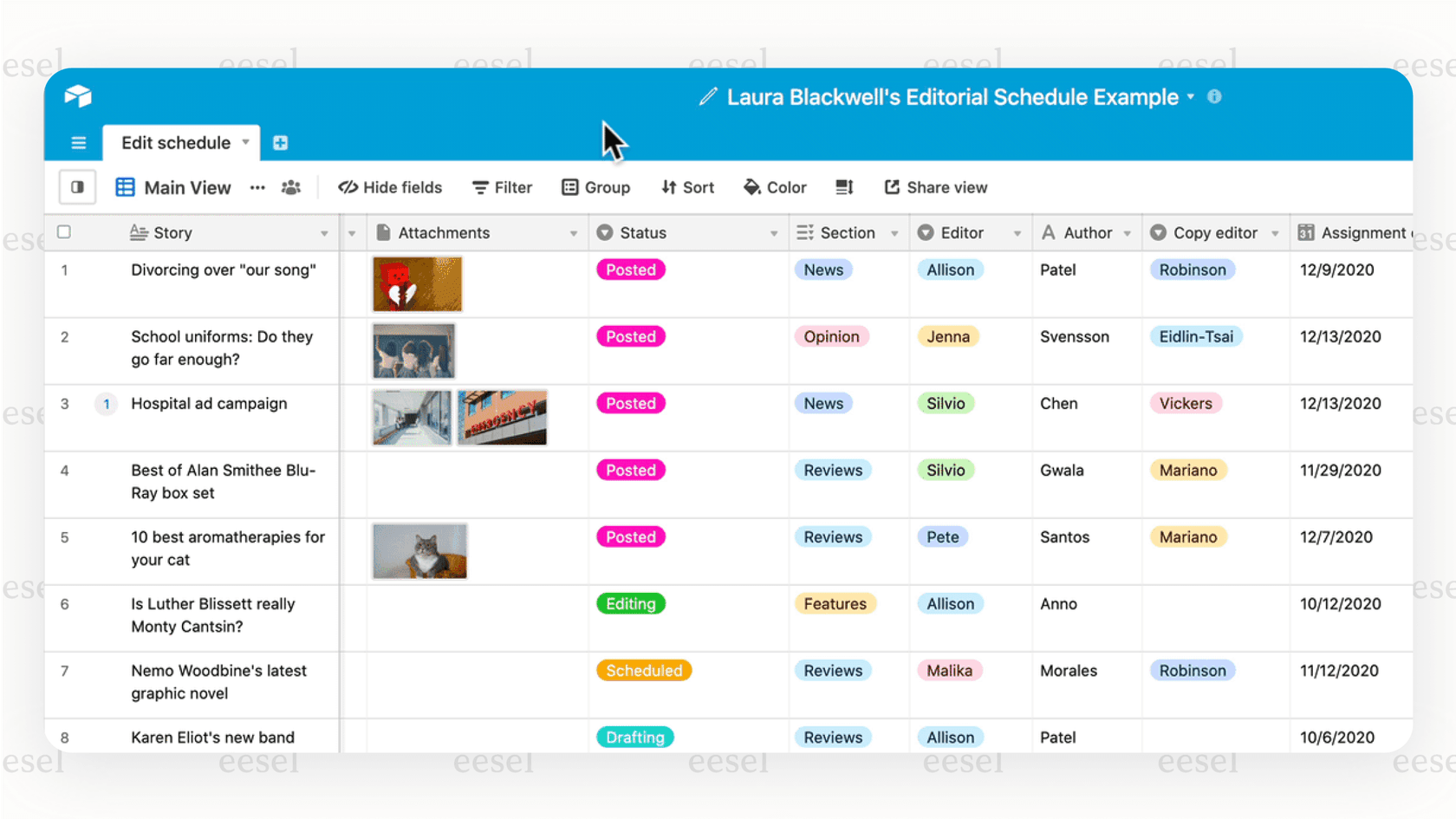Open the cat photo thumbnail

(x=419, y=551)
